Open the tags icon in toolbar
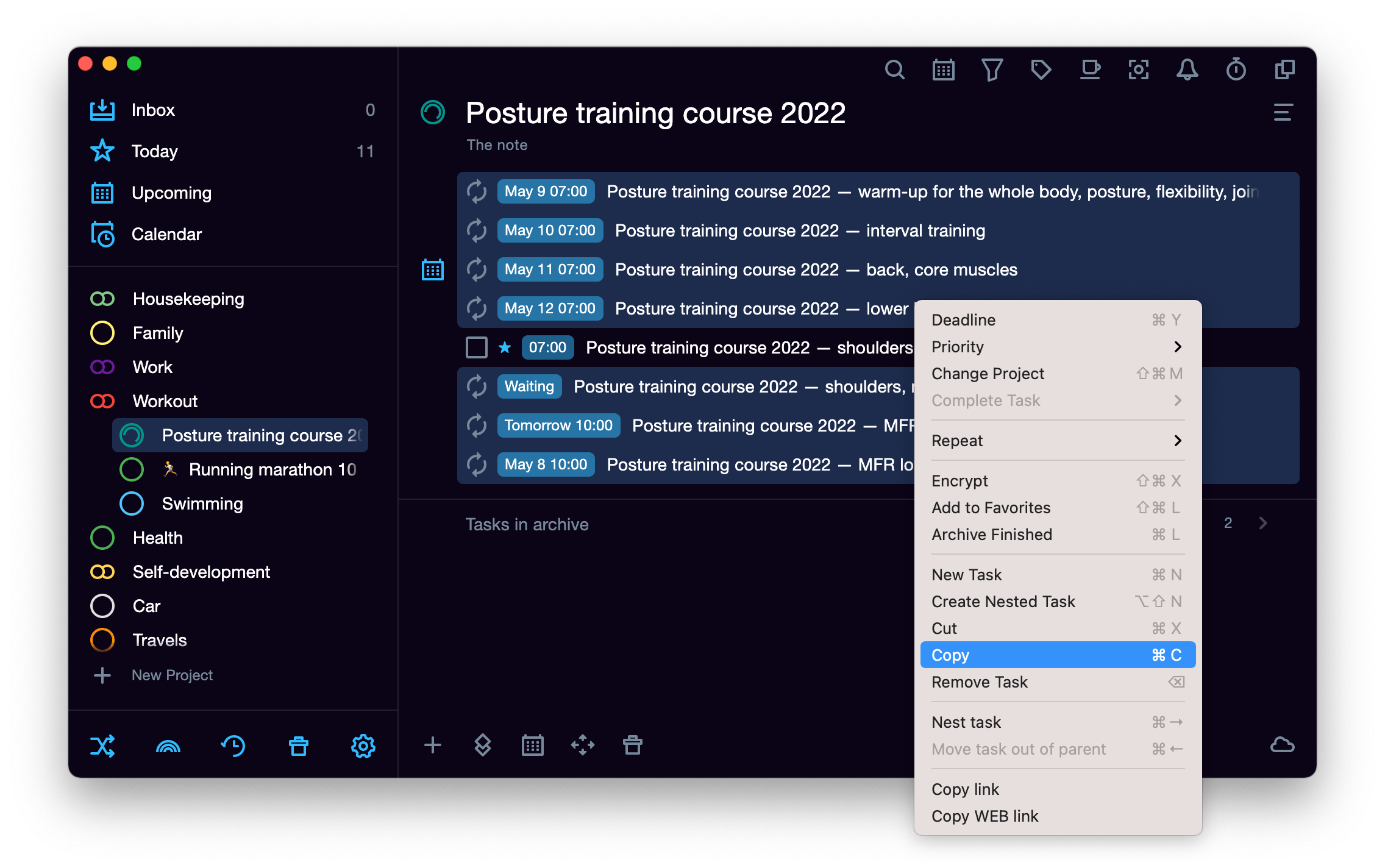Screen dimensions: 1385x868 pos(1041,70)
